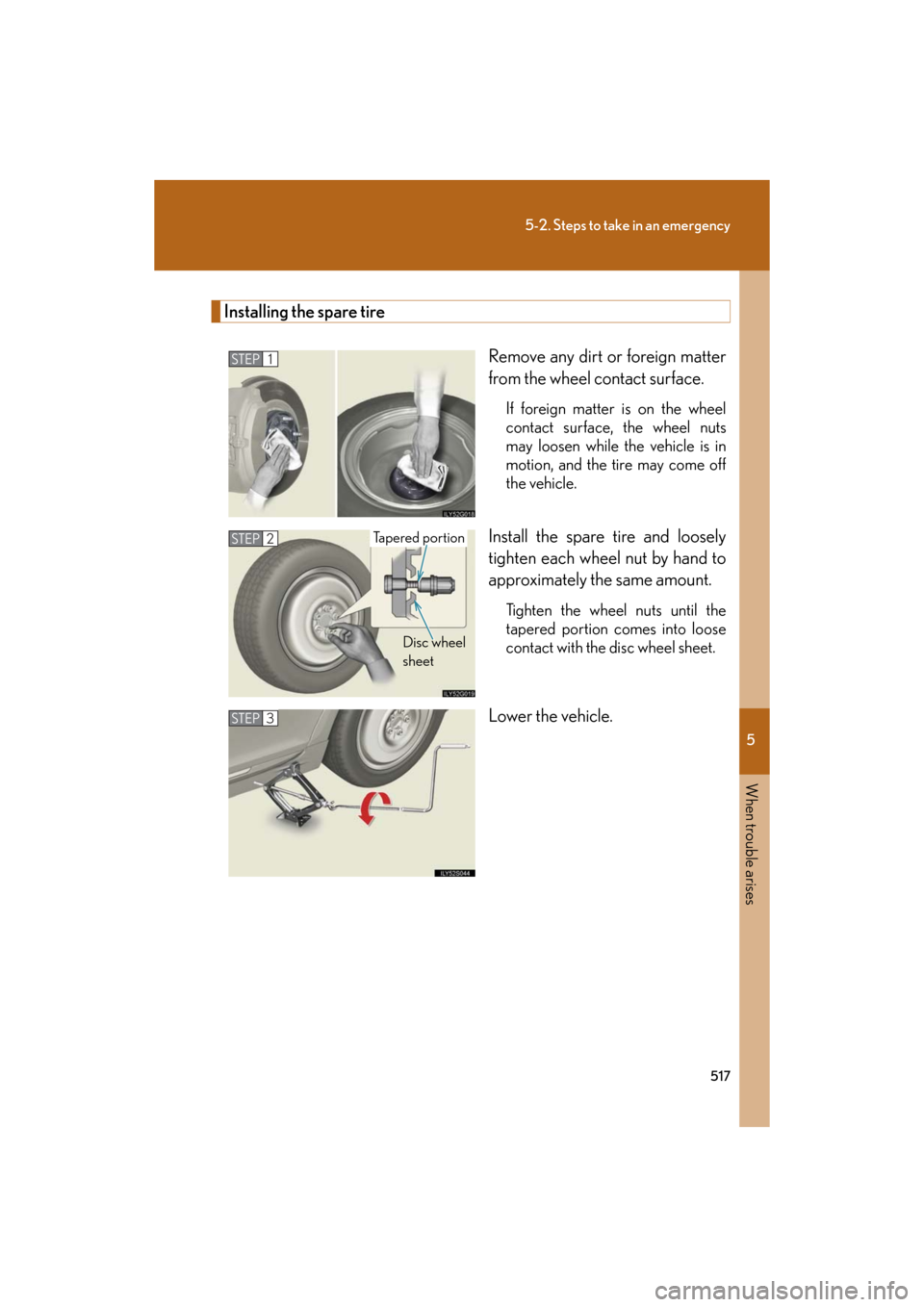Click the STEP 3 label badge
This screenshot has height=1307, width=924.
253,718
